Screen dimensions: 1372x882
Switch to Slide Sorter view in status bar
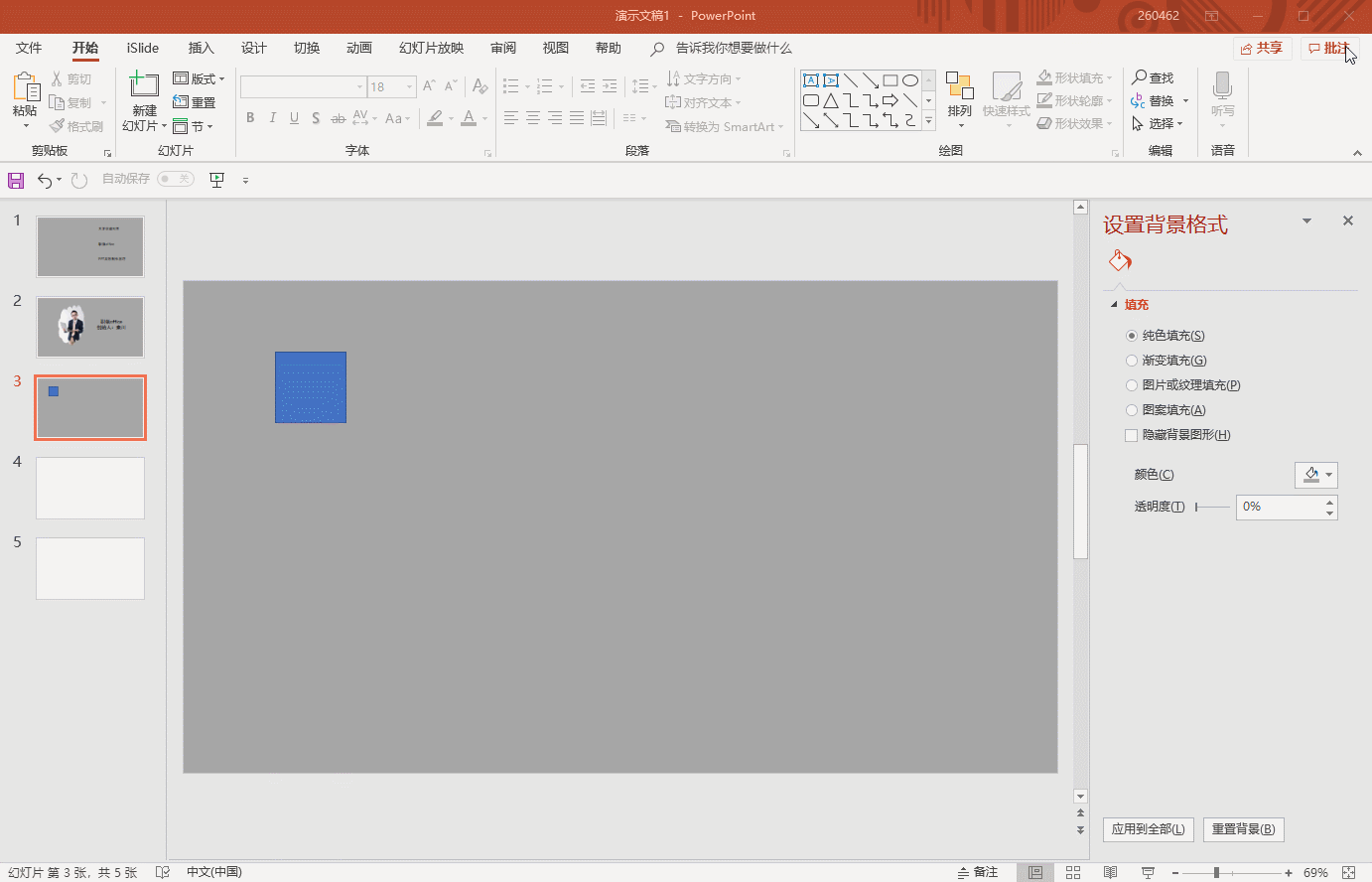click(x=1073, y=872)
